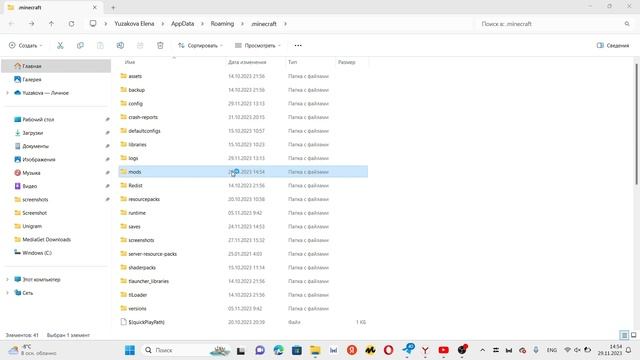Image resolution: width=640 pixels, height=360 pixels.
Task: Open the red Yandex icon in taskbar
Action: (352, 350)
